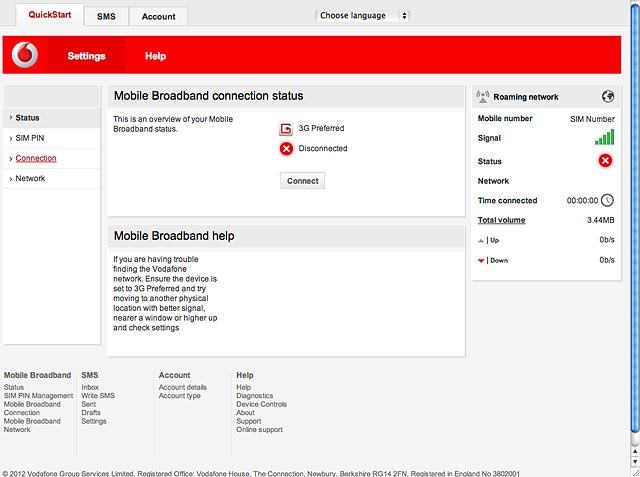Image resolution: width=640 pixels, height=477 pixels.
Task: Open the Help menu in red bar
Action: pos(156,56)
